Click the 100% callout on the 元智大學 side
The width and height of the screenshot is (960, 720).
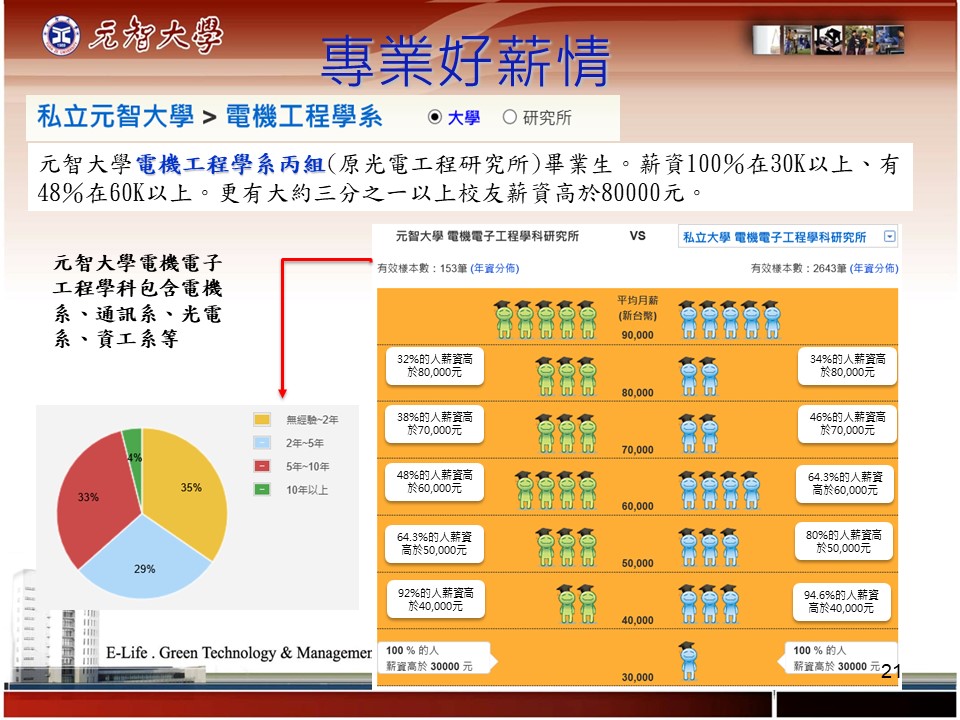tap(437, 658)
